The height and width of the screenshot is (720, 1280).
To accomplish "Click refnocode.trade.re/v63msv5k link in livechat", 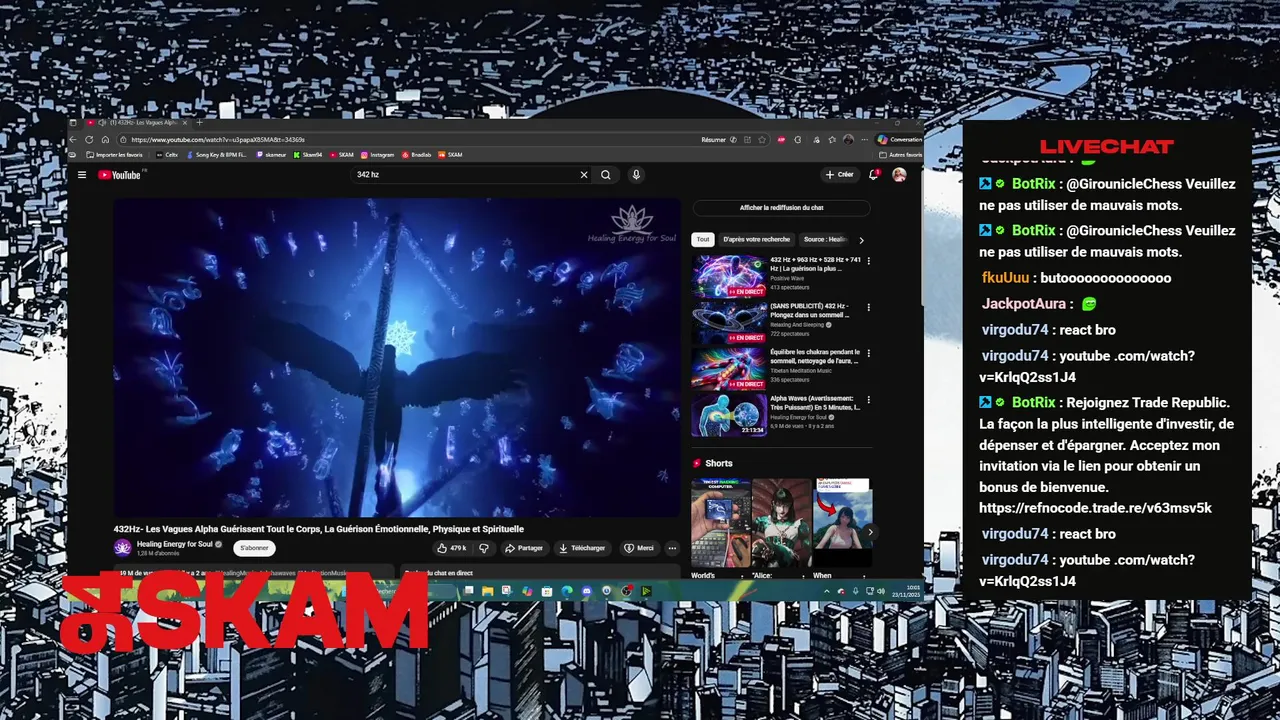I will 1095,508.
